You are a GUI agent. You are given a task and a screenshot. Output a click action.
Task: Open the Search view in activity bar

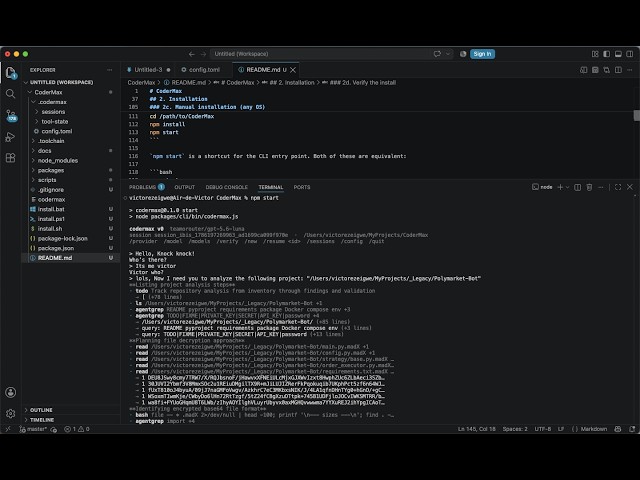(x=11, y=94)
